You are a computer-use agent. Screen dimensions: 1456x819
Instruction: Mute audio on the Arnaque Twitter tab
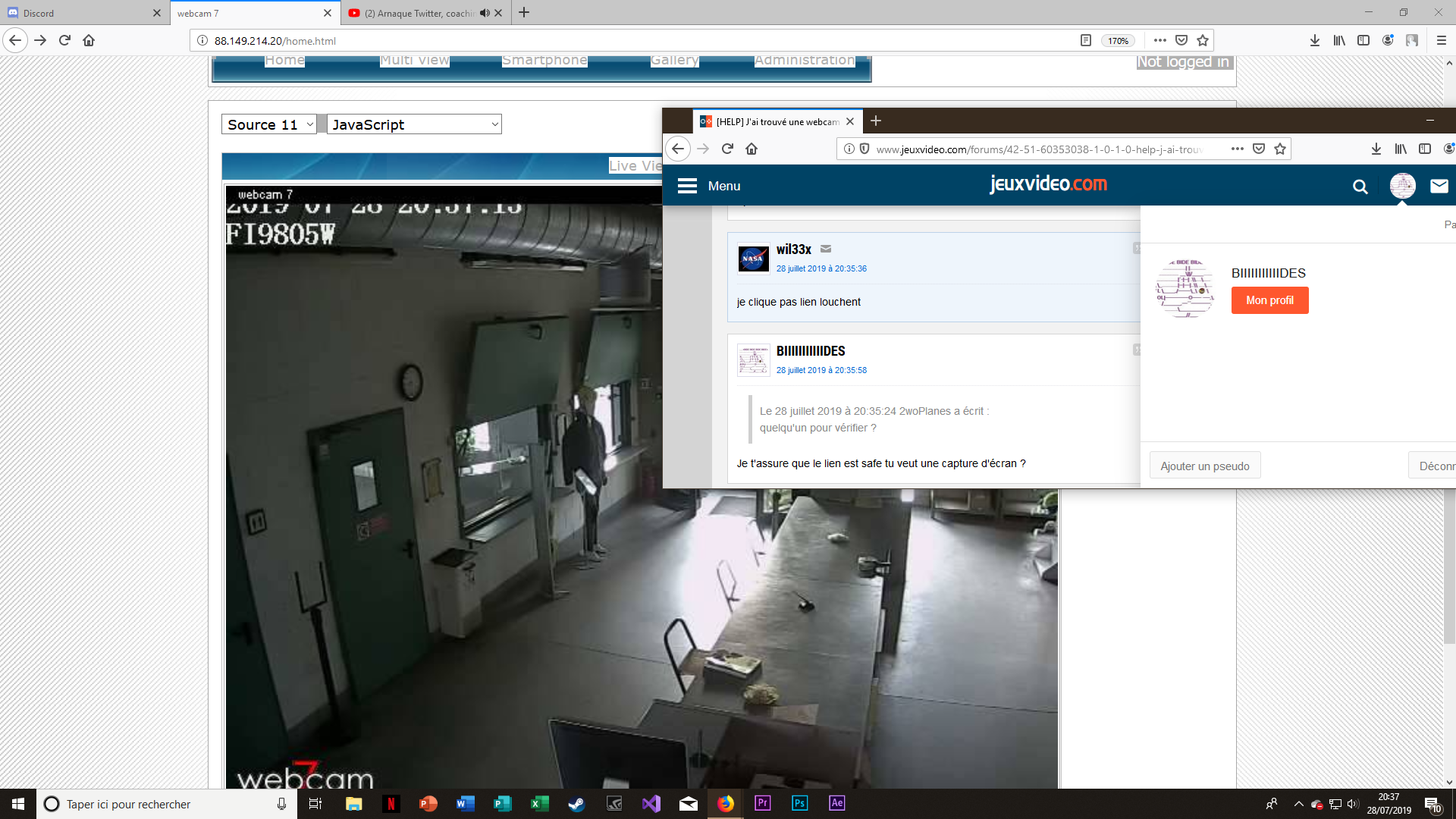coord(485,13)
